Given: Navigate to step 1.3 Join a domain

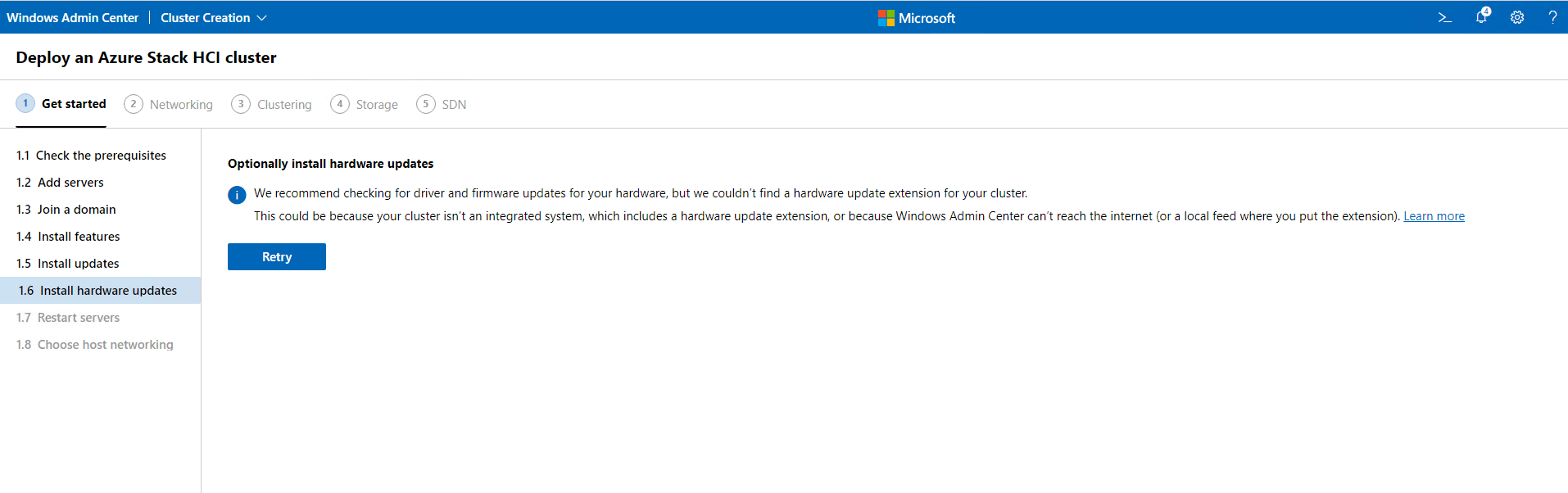Looking at the screenshot, I should pos(76,210).
